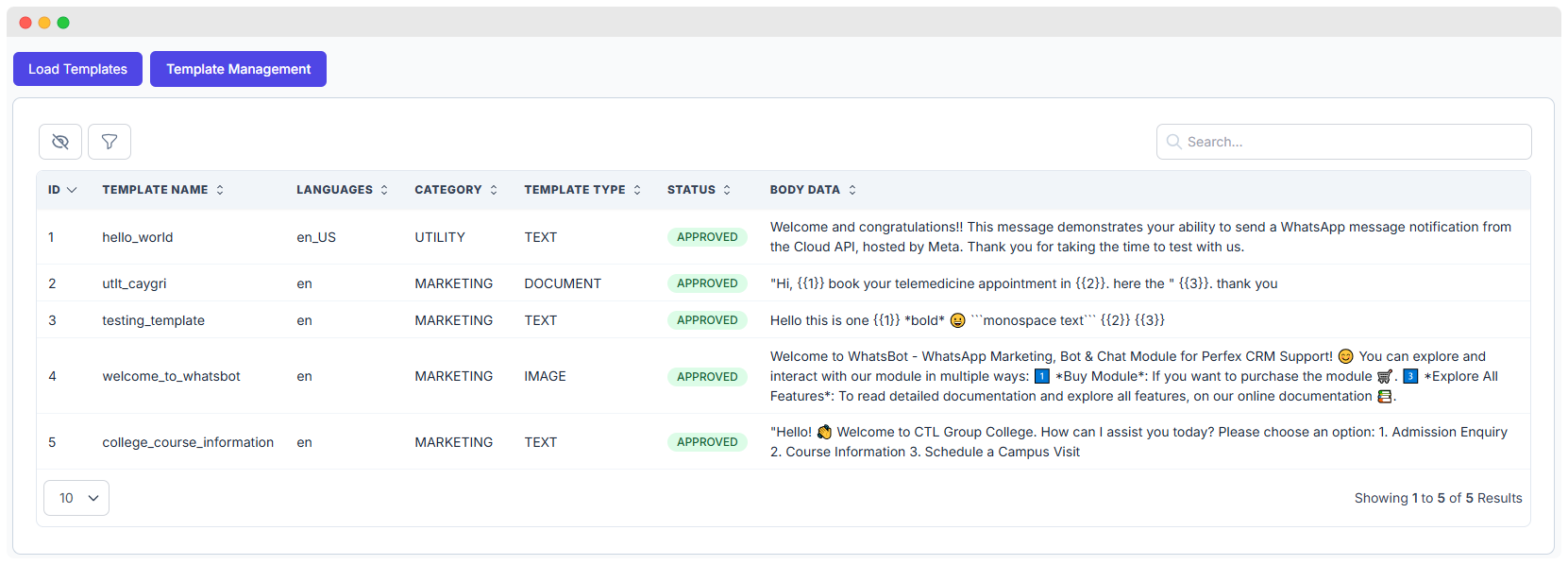Select the testing_template name cell
This screenshot has width=1568, height=565.
(x=153, y=320)
